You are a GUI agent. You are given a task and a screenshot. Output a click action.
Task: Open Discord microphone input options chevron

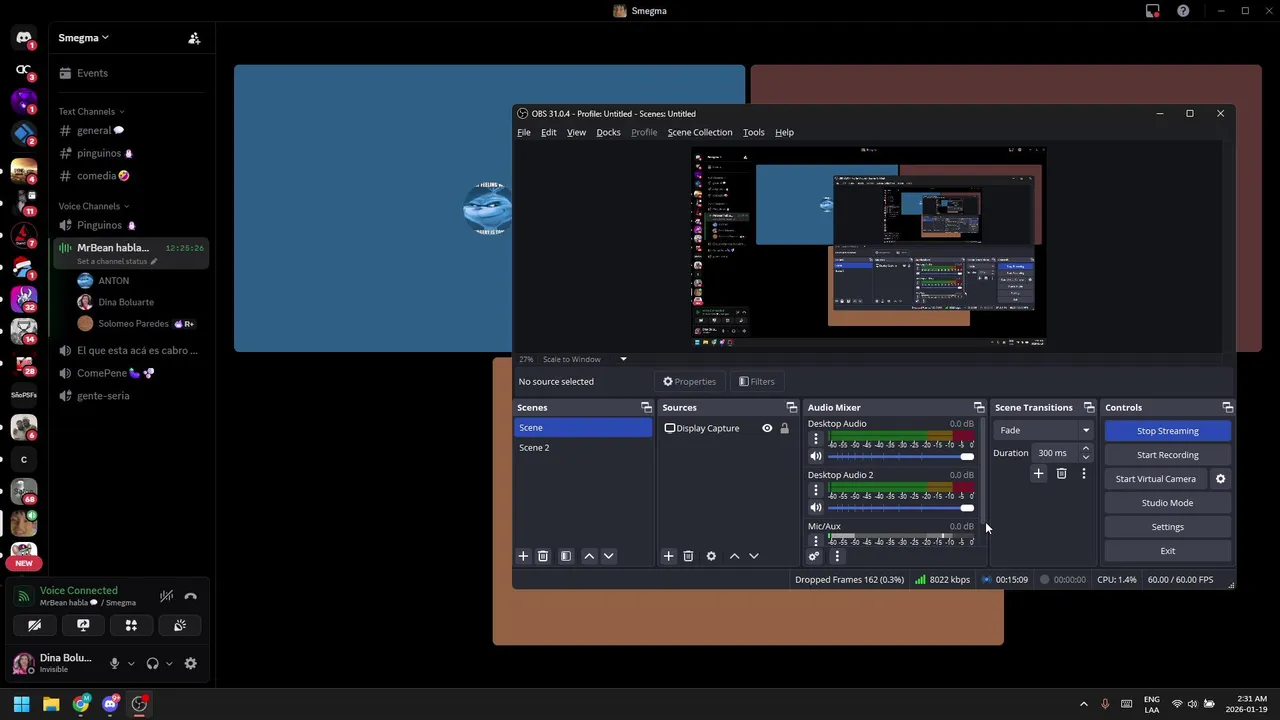pyautogui.click(x=131, y=664)
